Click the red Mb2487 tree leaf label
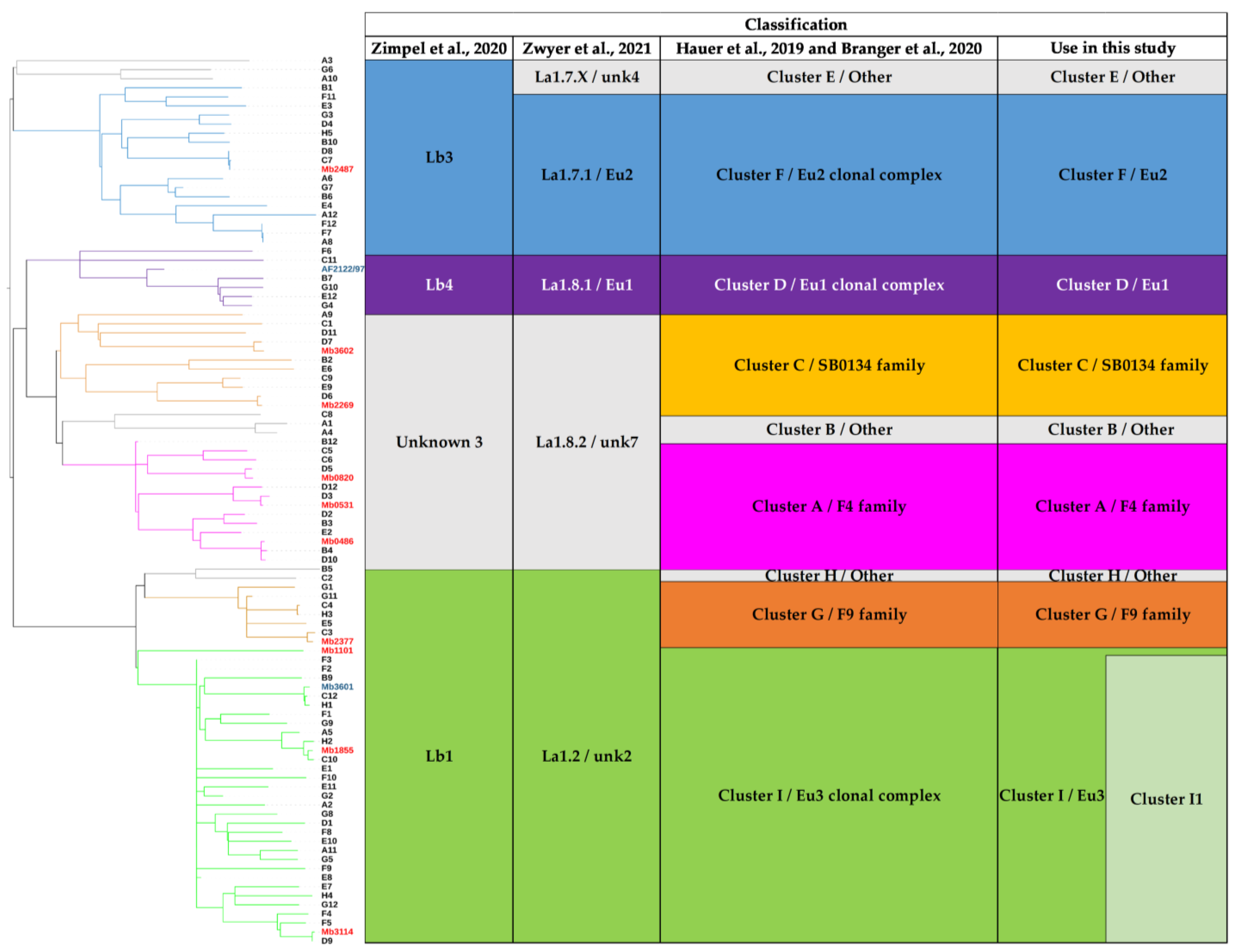 tap(337, 169)
